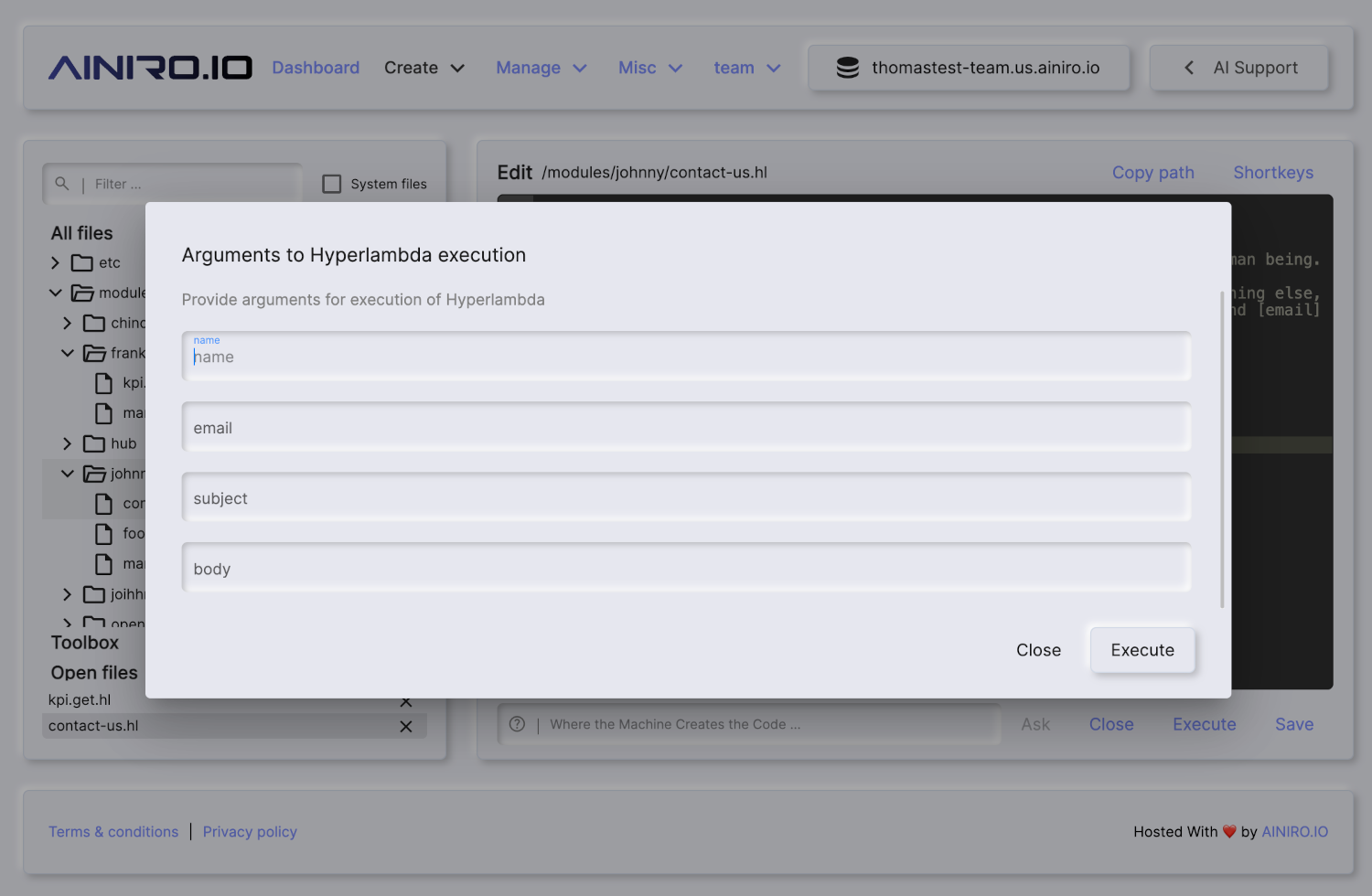Image resolution: width=1372 pixels, height=896 pixels.
Task: Open the Privacy policy link
Action: click(x=250, y=832)
